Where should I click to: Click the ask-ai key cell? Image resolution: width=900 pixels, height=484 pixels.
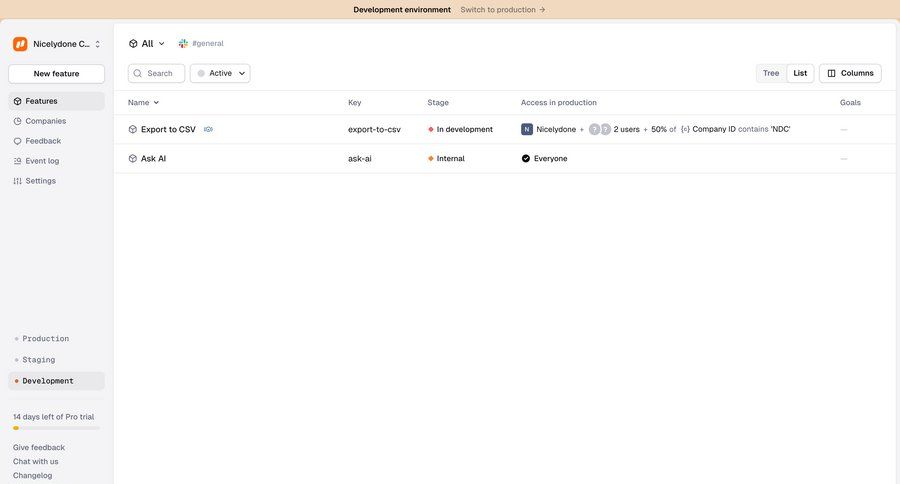pos(360,158)
